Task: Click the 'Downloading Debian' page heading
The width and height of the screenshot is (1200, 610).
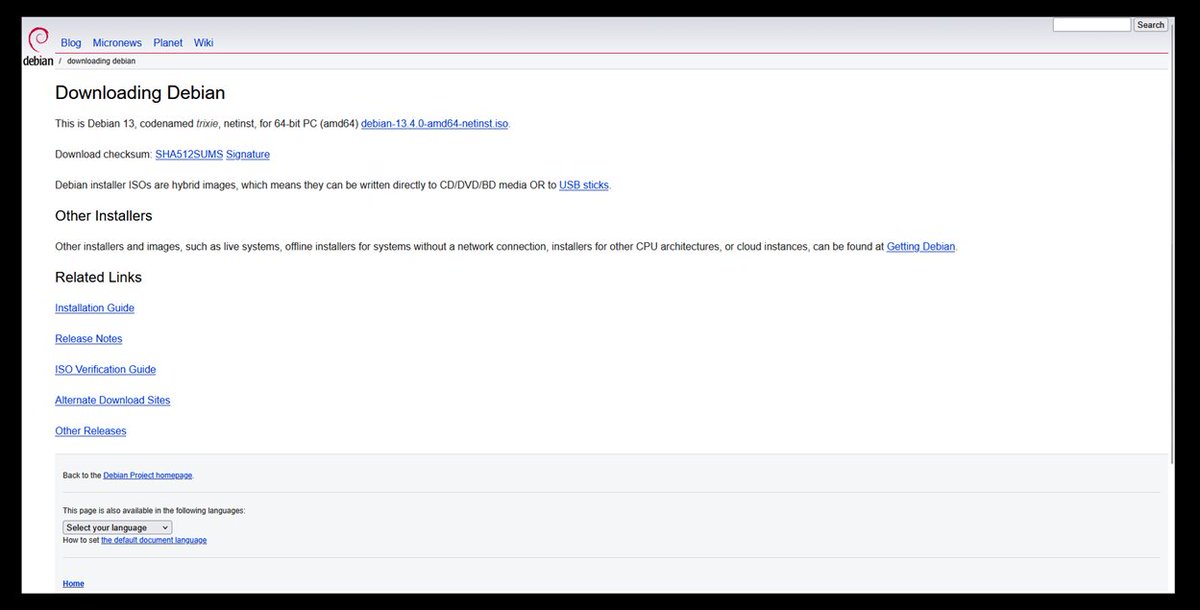Action: click(x=140, y=93)
